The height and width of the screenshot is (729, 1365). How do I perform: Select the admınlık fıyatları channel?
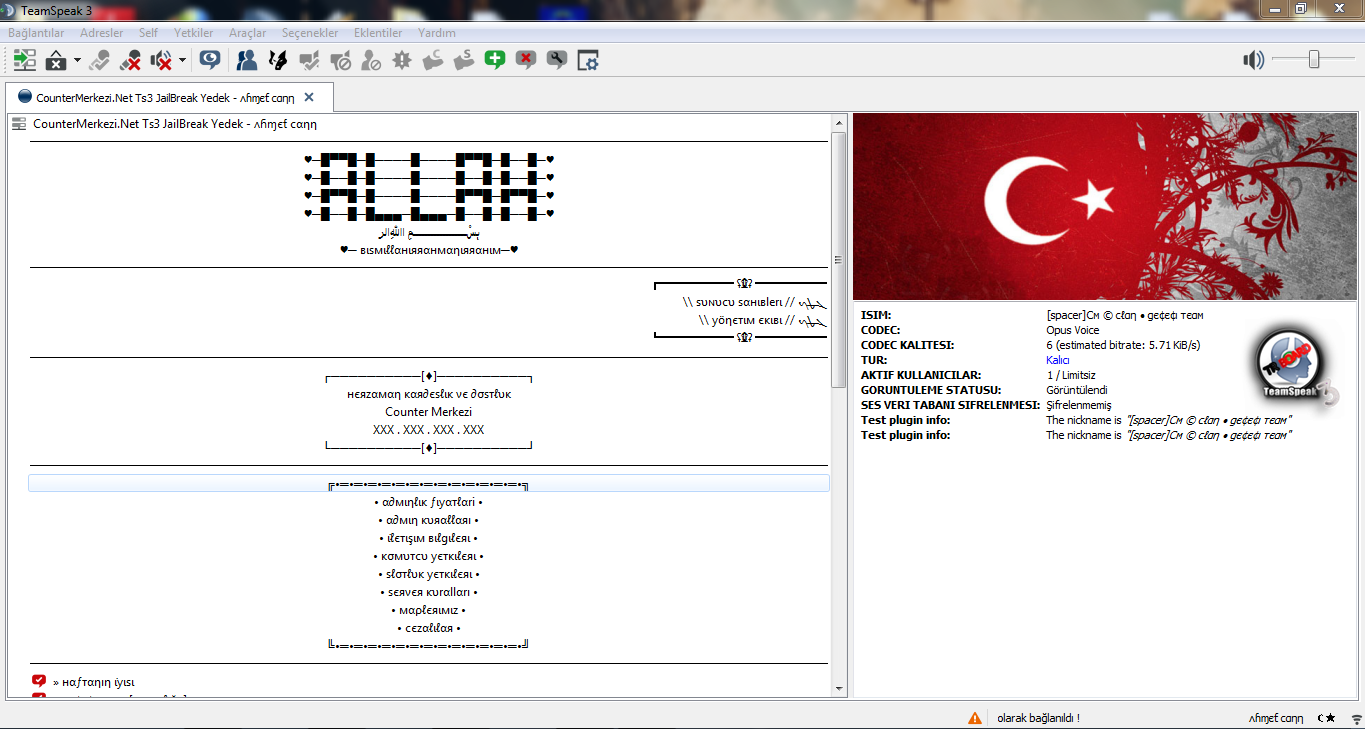tap(429, 502)
